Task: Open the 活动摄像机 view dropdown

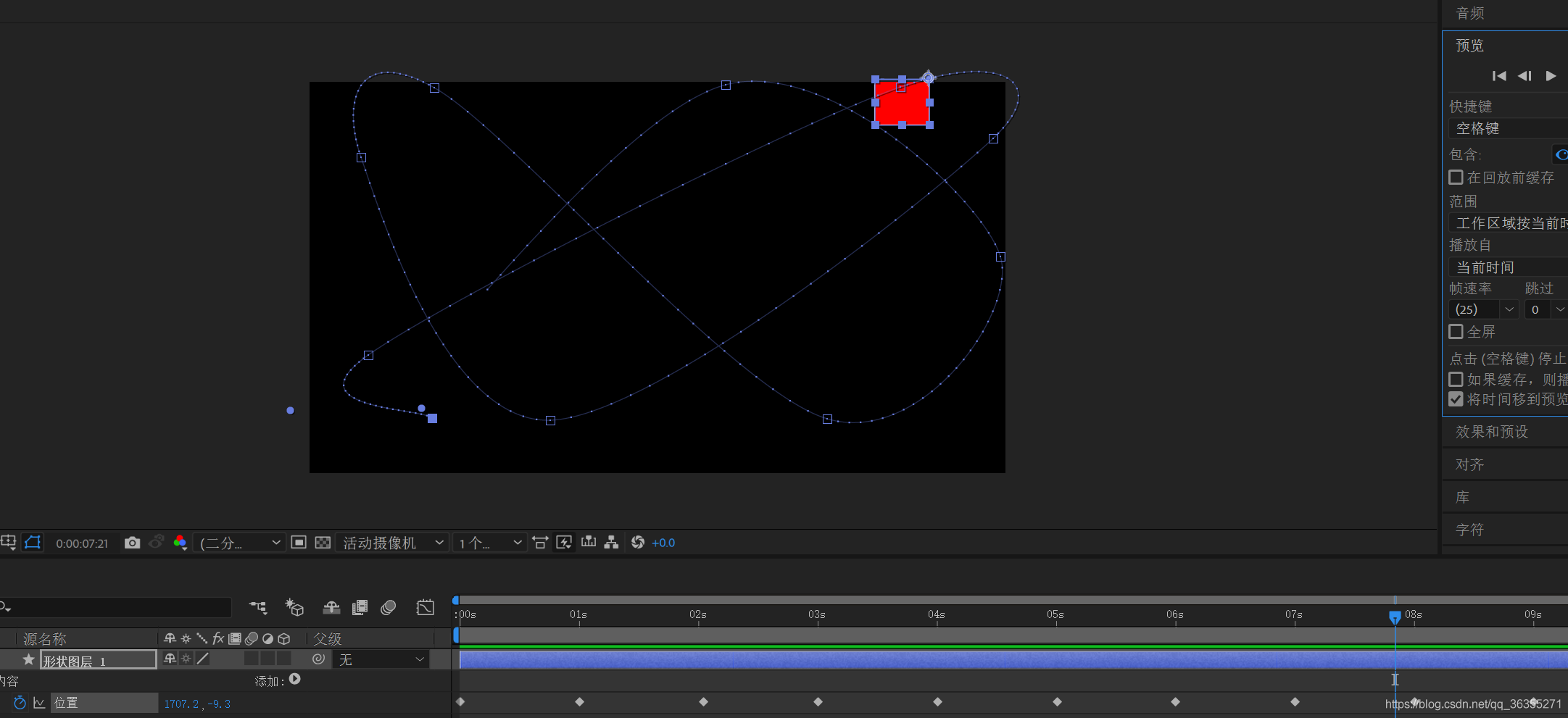Action: 393,543
